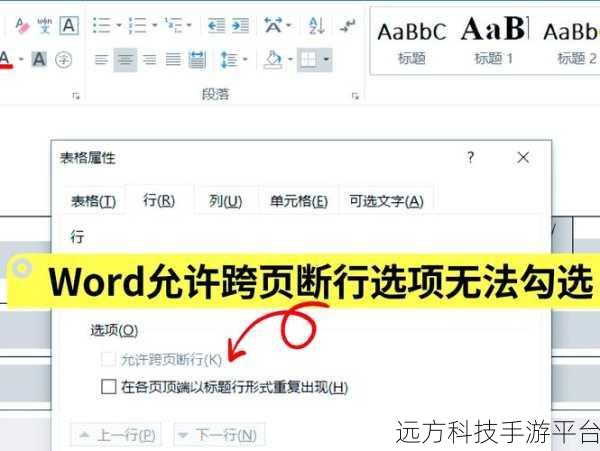Toggle show paragraph marks icon
The height and width of the screenshot is (451, 600).
pyautogui.click(x=347, y=26)
